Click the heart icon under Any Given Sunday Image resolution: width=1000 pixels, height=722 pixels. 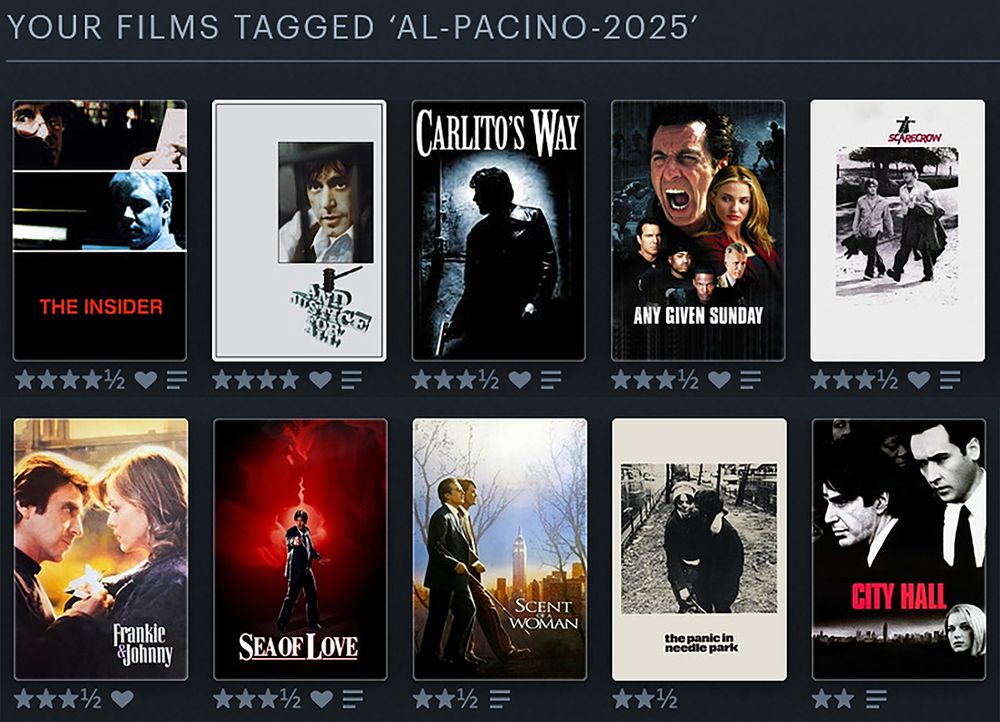719,380
